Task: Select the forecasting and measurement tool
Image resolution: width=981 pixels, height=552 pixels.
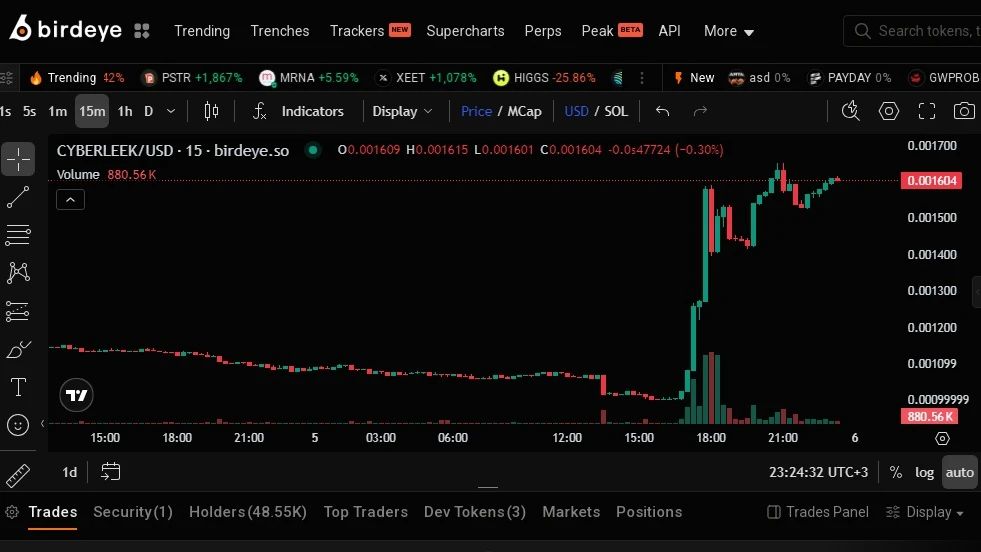Action: [18, 311]
